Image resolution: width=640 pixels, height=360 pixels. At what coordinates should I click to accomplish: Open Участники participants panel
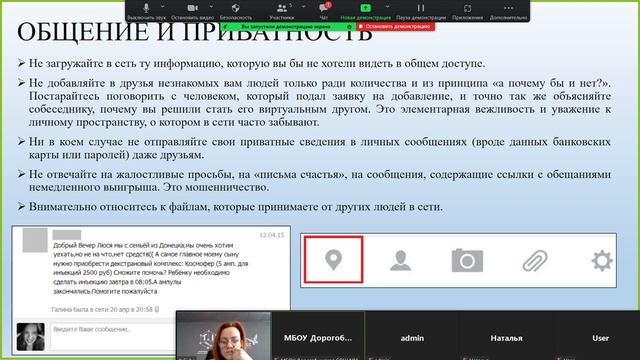pos(282,11)
